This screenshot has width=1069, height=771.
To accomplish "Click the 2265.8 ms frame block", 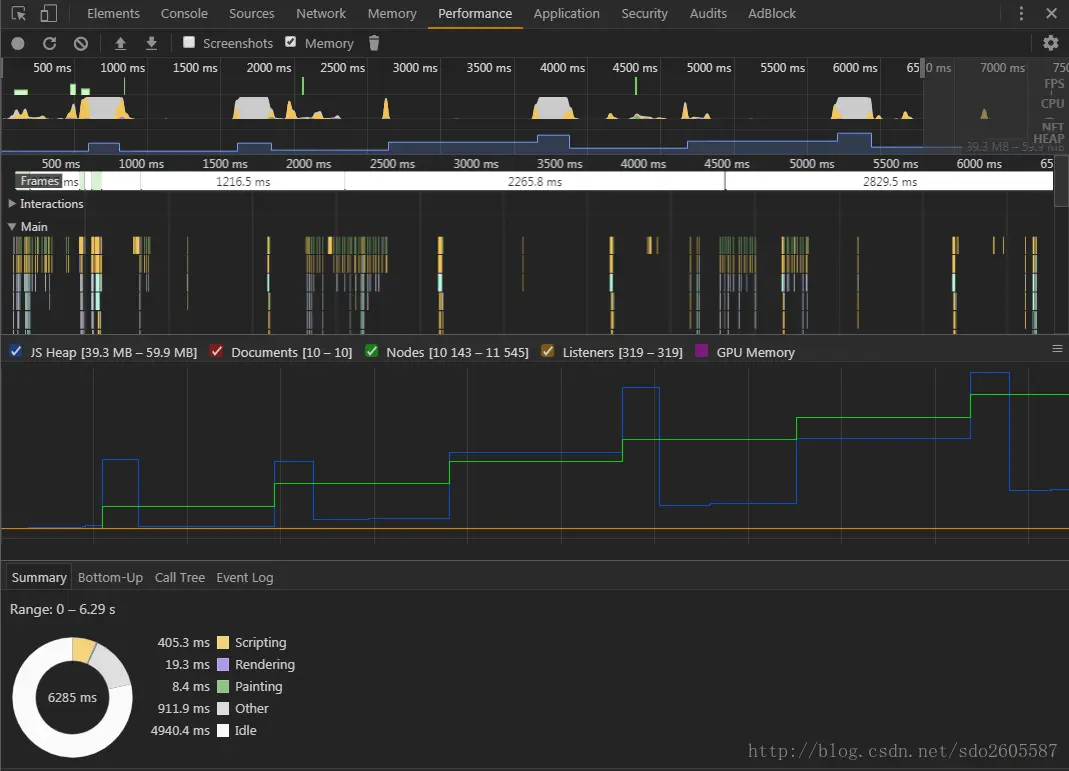I will [x=534, y=182].
